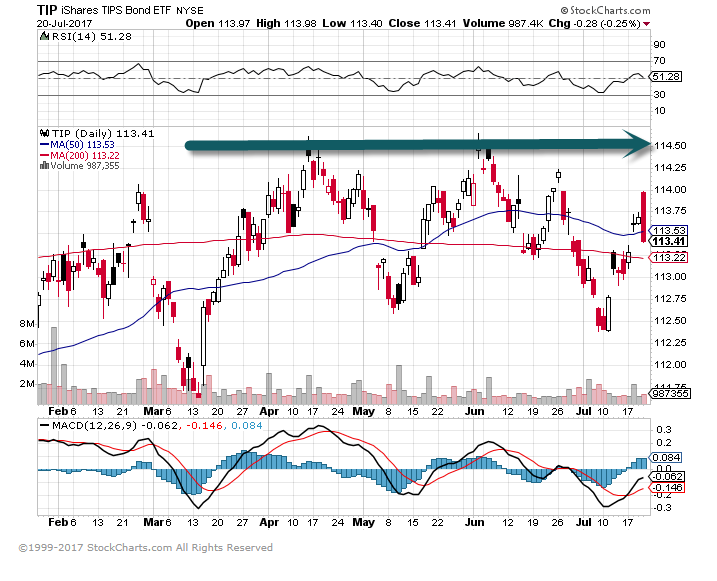This screenshot has width=717, height=581.
Task: Click the 4M volume scale label
Action: coord(27,363)
